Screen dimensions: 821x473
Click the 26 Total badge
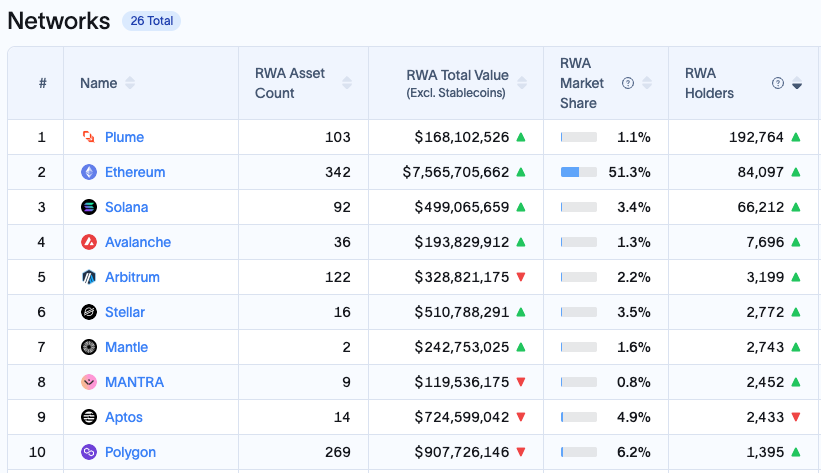coord(151,21)
